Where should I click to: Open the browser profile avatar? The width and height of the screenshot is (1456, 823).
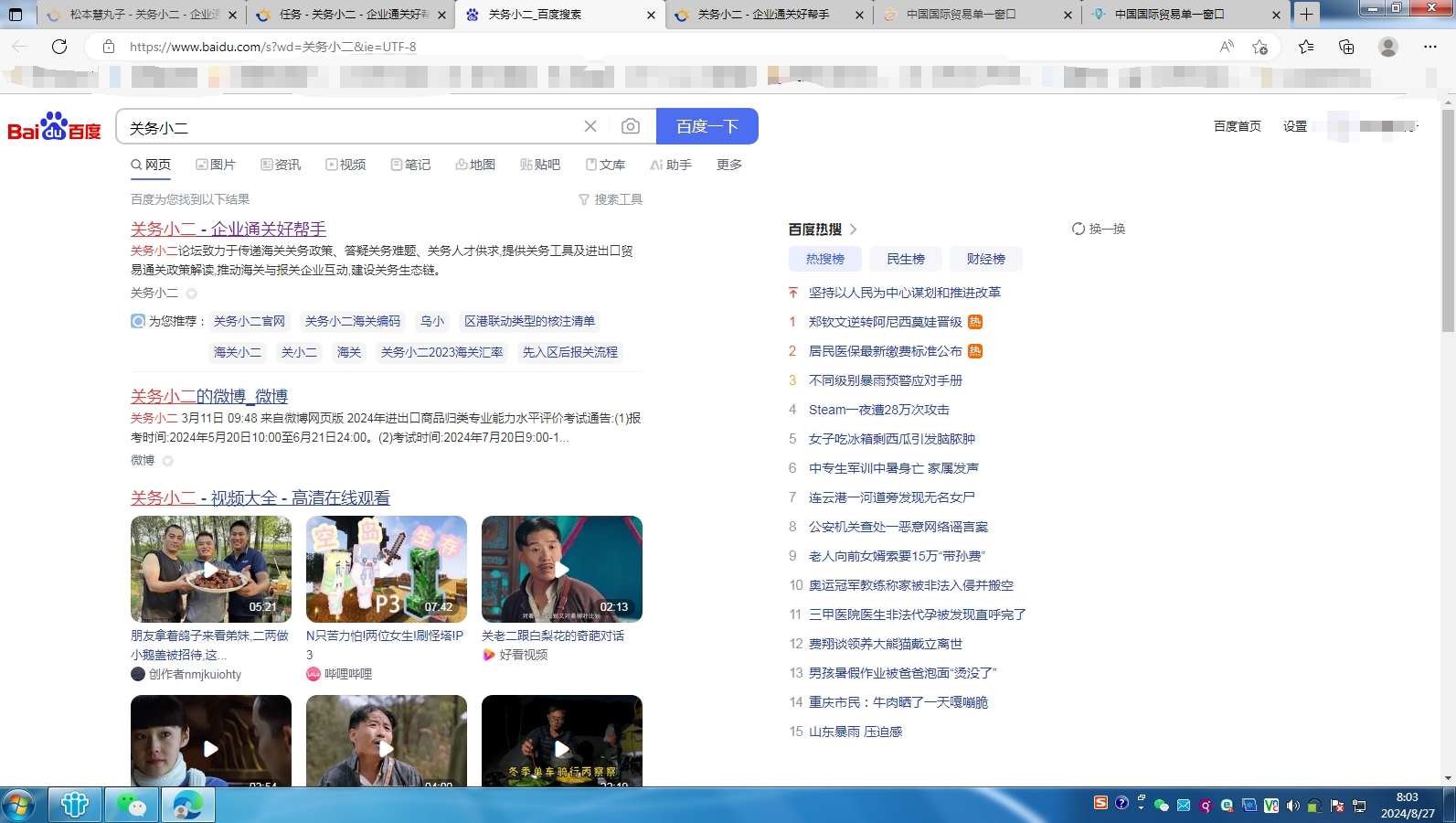pyautogui.click(x=1388, y=47)
